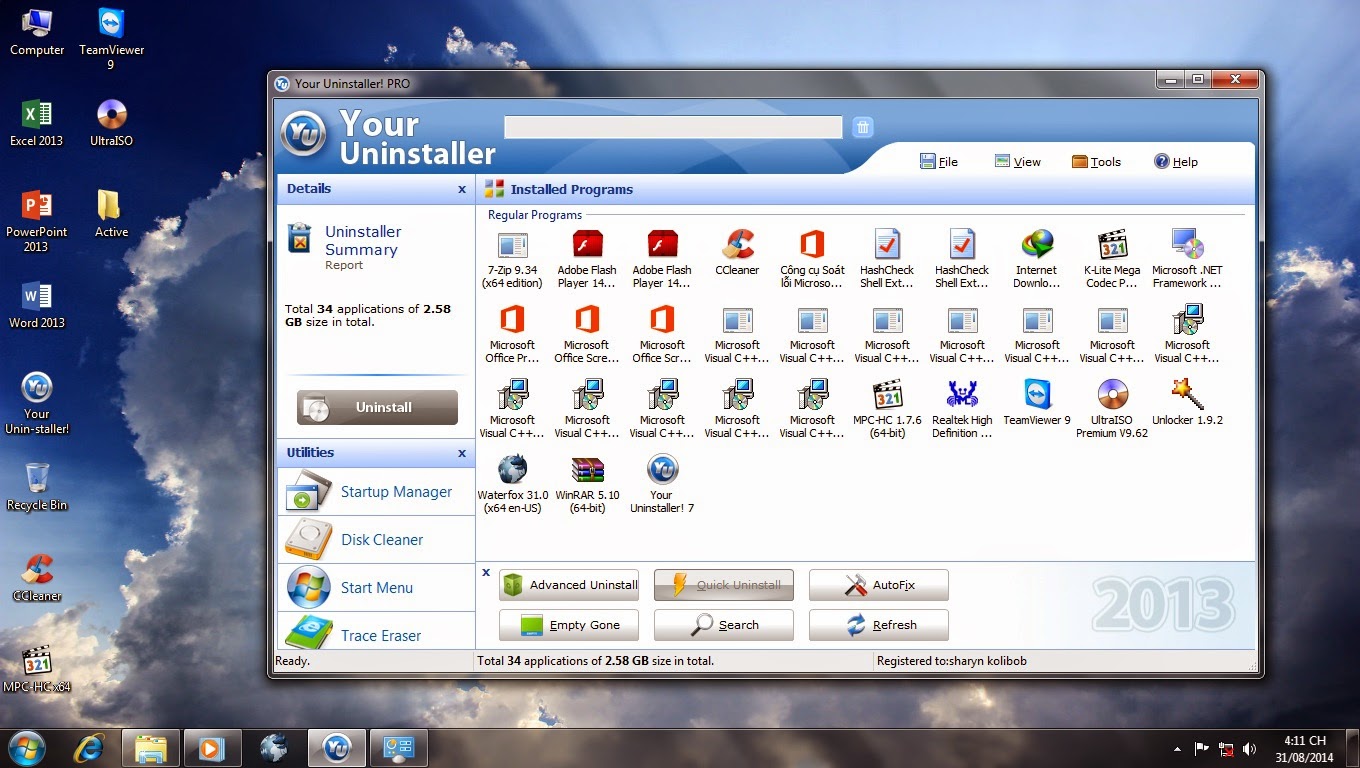Image resolution: width=1360 pixels, height=768 pixels.
Task: Select the TeamViewer 9 program entry
Action: pos(1037,396)
